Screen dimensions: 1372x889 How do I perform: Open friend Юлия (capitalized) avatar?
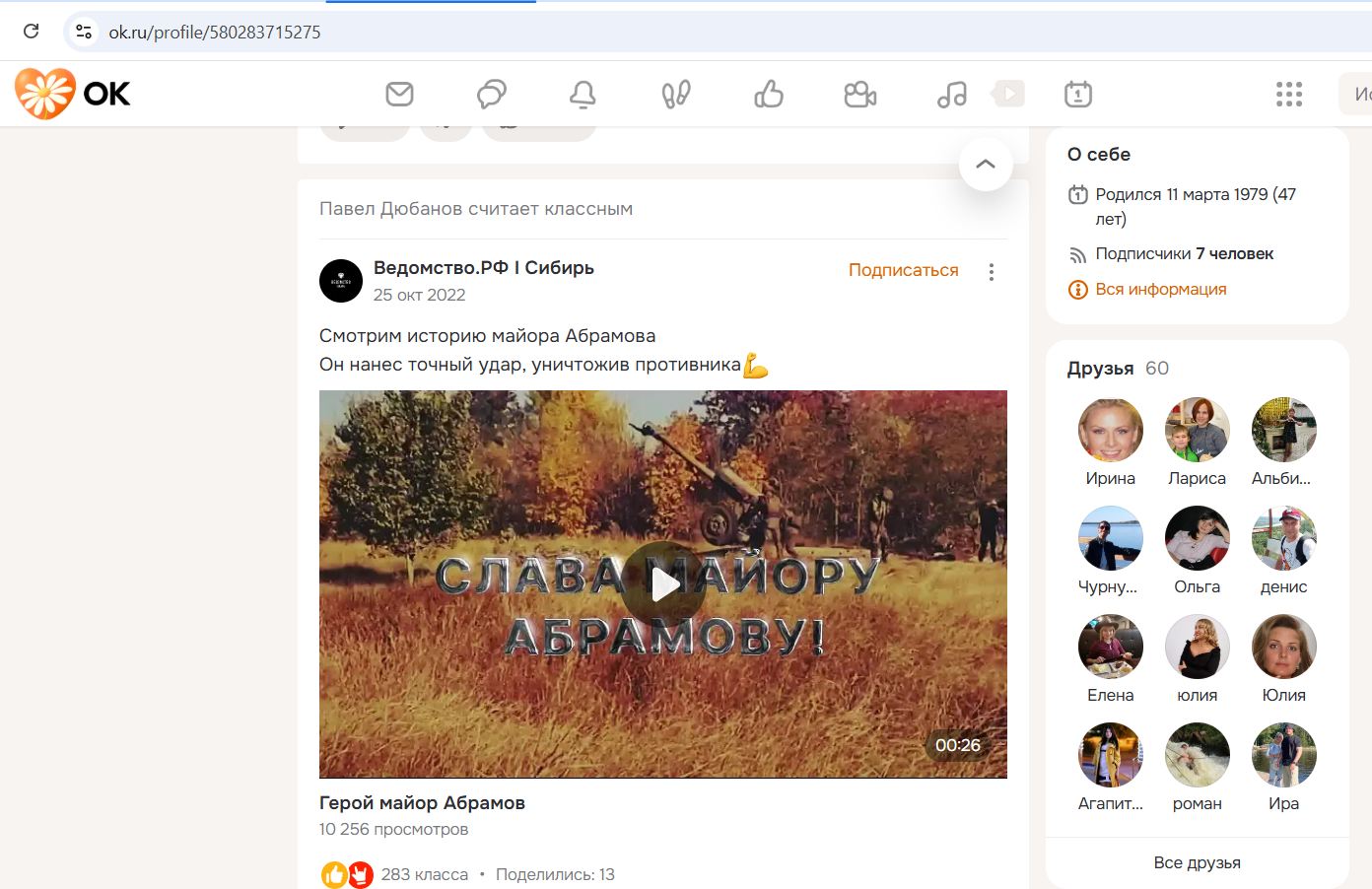click(1284, 647)
